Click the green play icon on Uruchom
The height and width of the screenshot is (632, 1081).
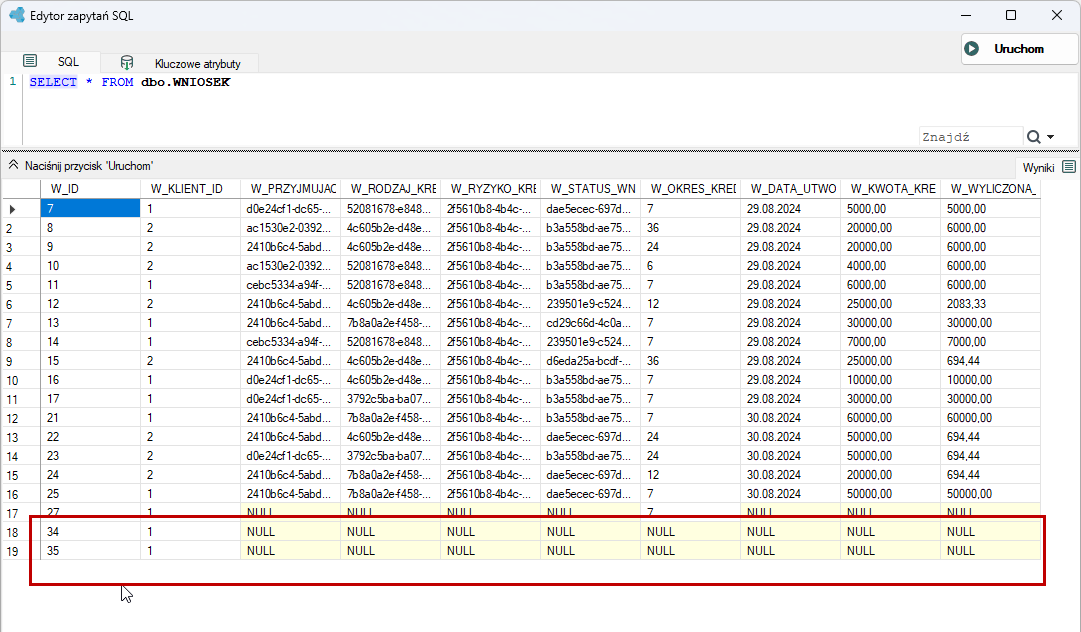pos(971,49)
